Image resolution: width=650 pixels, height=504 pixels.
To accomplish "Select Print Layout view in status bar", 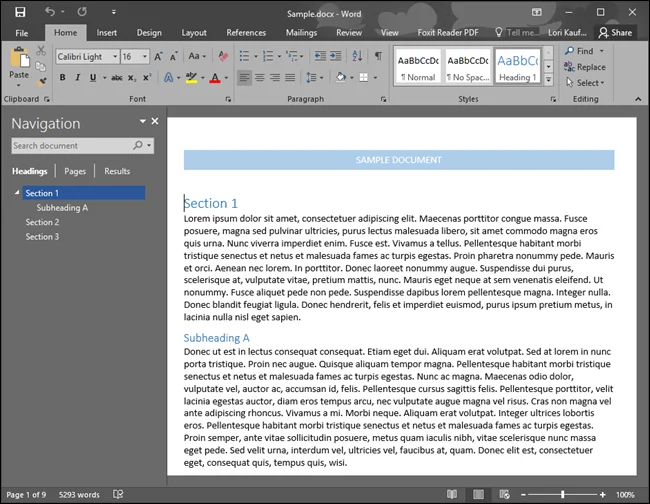I will pyautogui.click(x=478, y=494).
